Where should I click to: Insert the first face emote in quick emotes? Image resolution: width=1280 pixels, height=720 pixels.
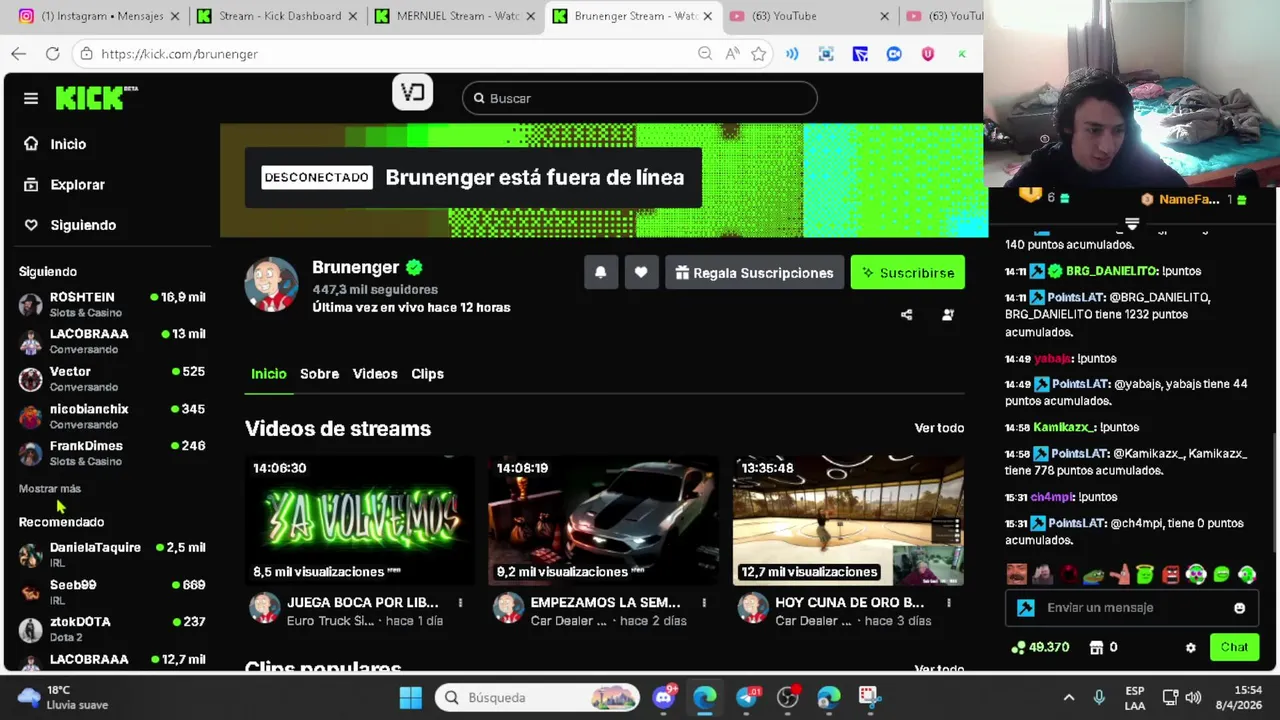(1017, 575)
